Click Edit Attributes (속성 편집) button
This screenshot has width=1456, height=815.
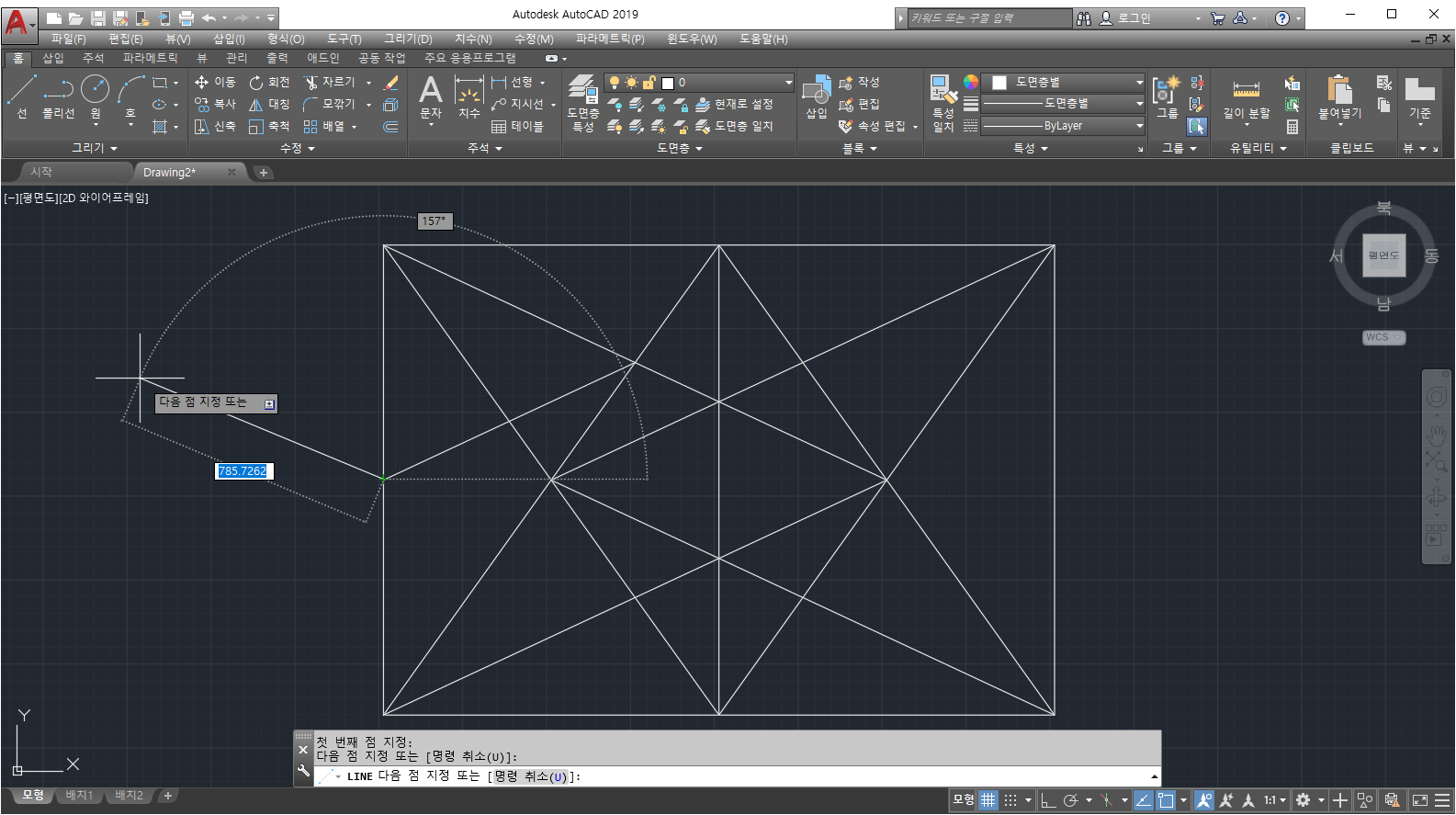874,126
